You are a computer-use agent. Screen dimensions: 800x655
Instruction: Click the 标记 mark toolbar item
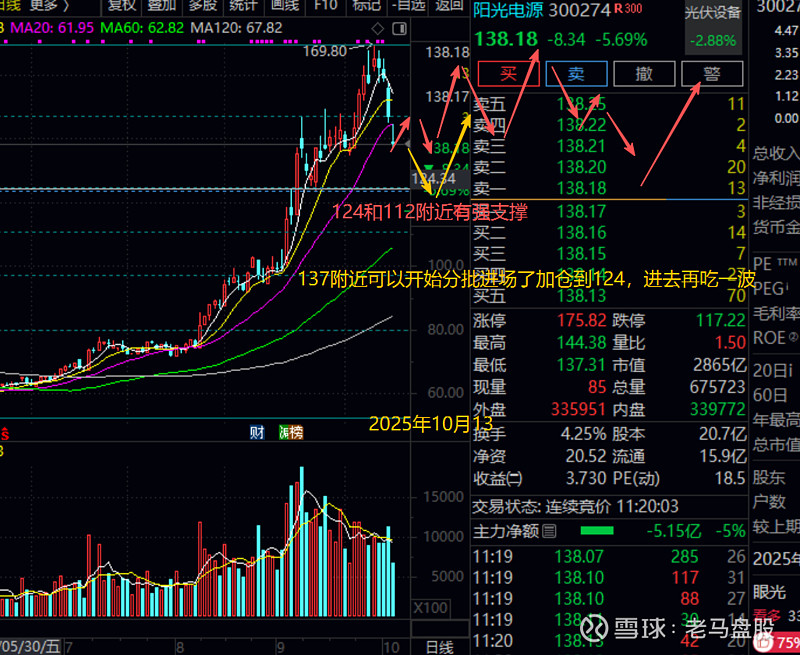tap(366, 5)
